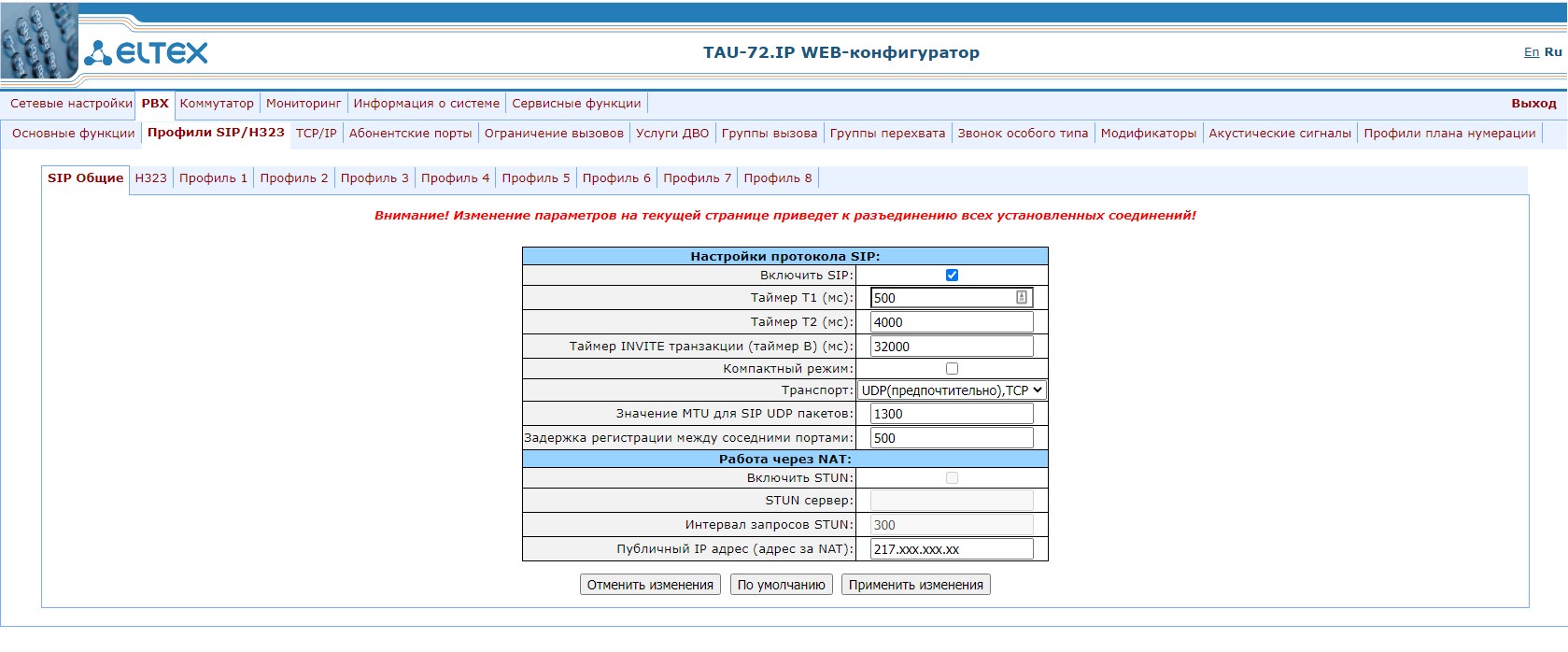This screenshot has width=1568, height=652.
Task: Open the PBX menu
Action: (155, 104)
